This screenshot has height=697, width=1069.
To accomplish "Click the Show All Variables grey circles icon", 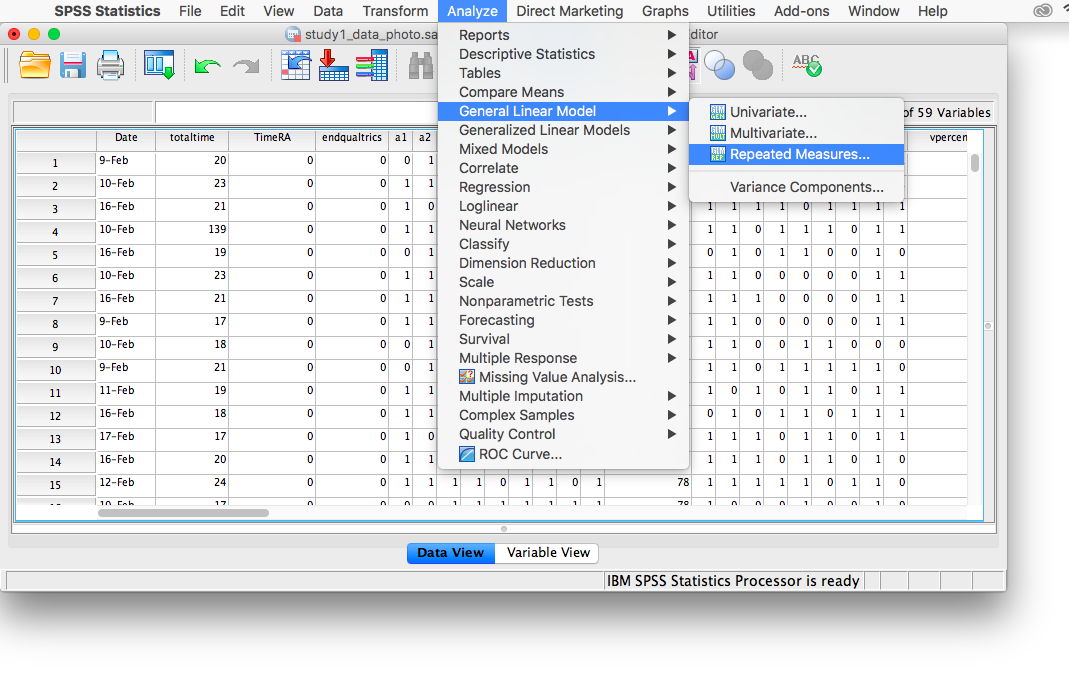I will pos(757,66).
